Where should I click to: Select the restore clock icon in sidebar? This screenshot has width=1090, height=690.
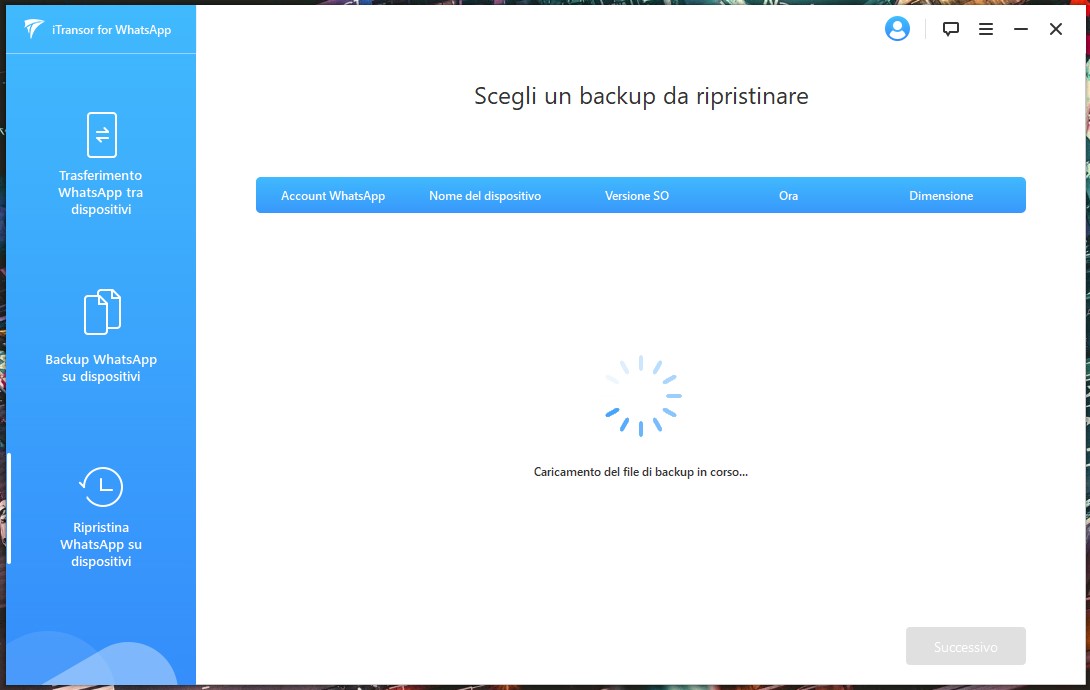(x=101, y=486)
